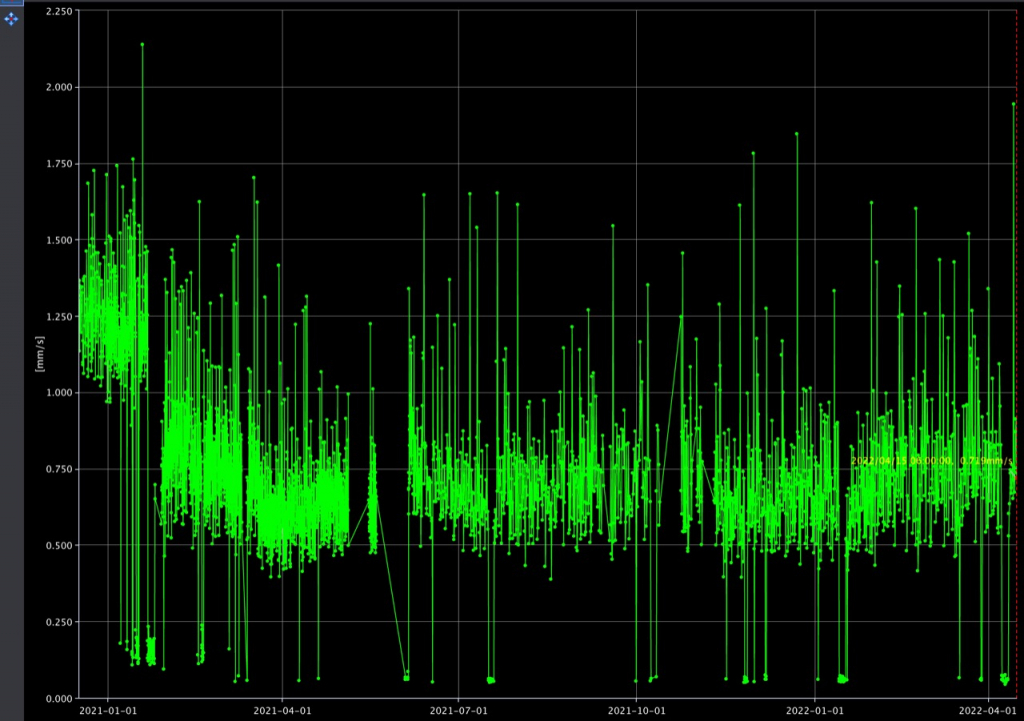Click the 0.500 y-axis tick label

tap(57, 546)
